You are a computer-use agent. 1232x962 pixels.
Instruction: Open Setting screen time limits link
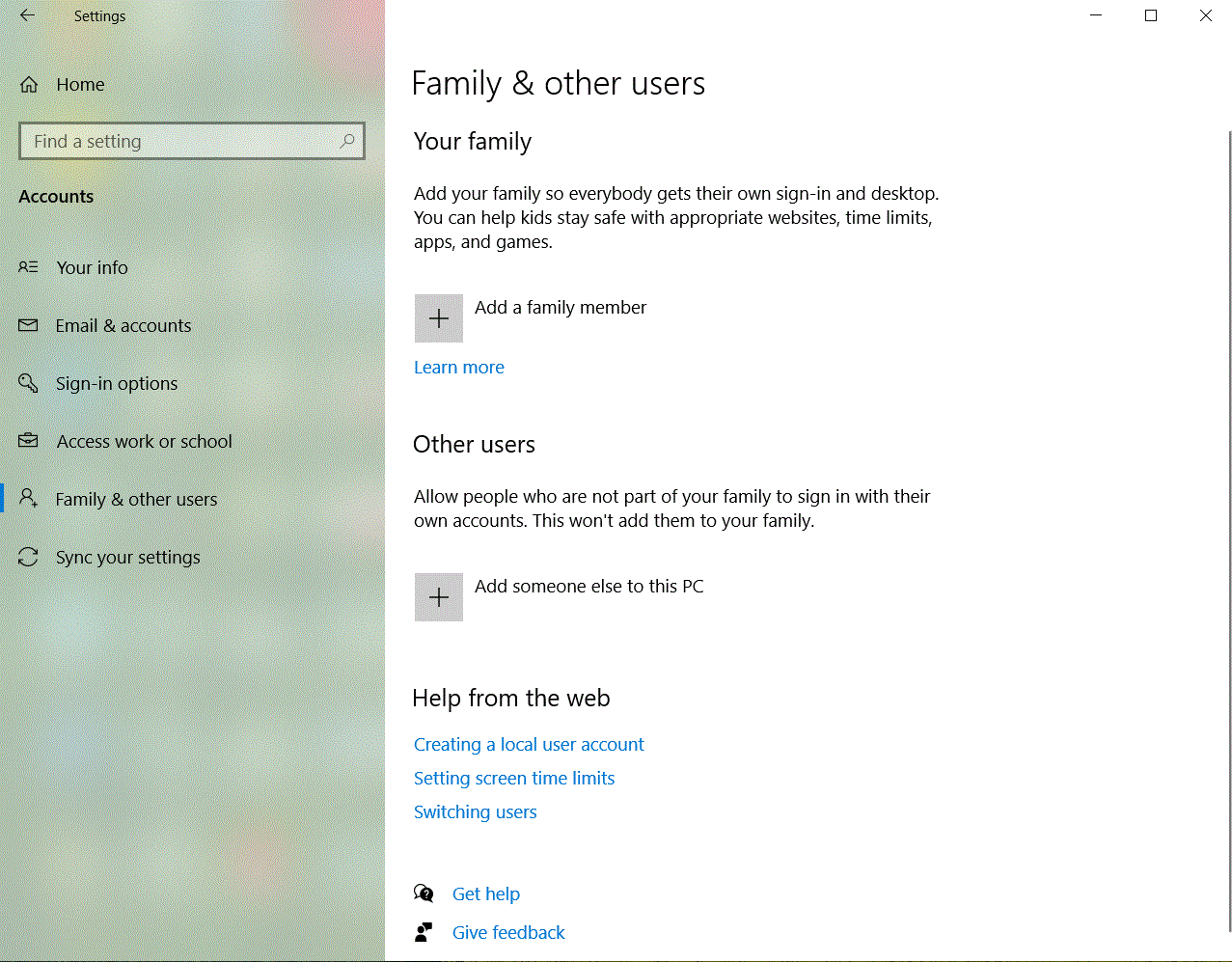pos(514,779)
